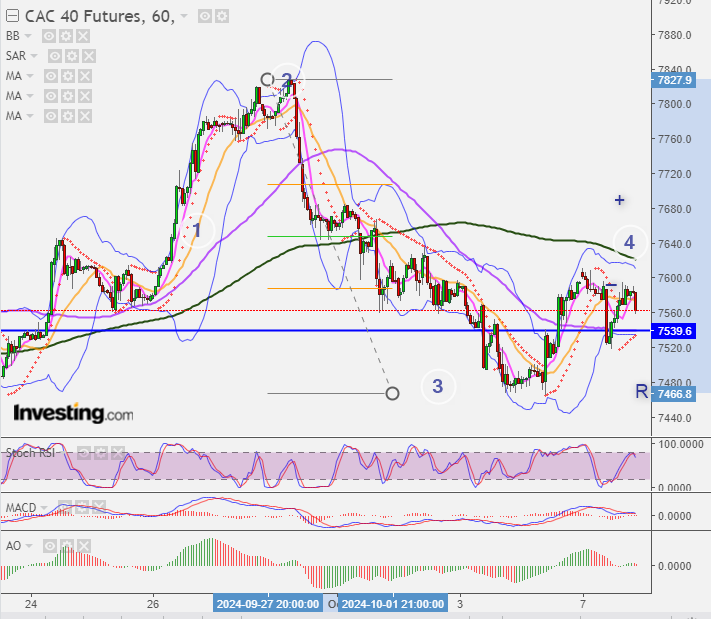Select the wave label 1 marker
Screen dimensions: 711x619
[x=196, y=230]
